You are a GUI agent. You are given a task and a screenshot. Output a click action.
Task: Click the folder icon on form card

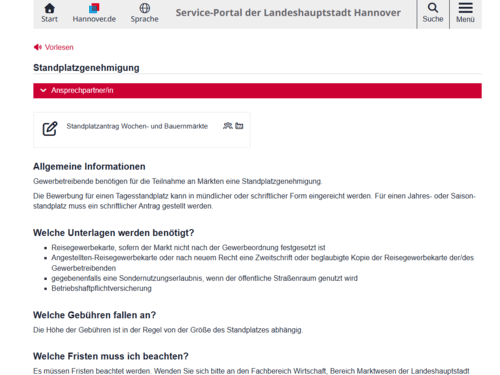point(239,126)
